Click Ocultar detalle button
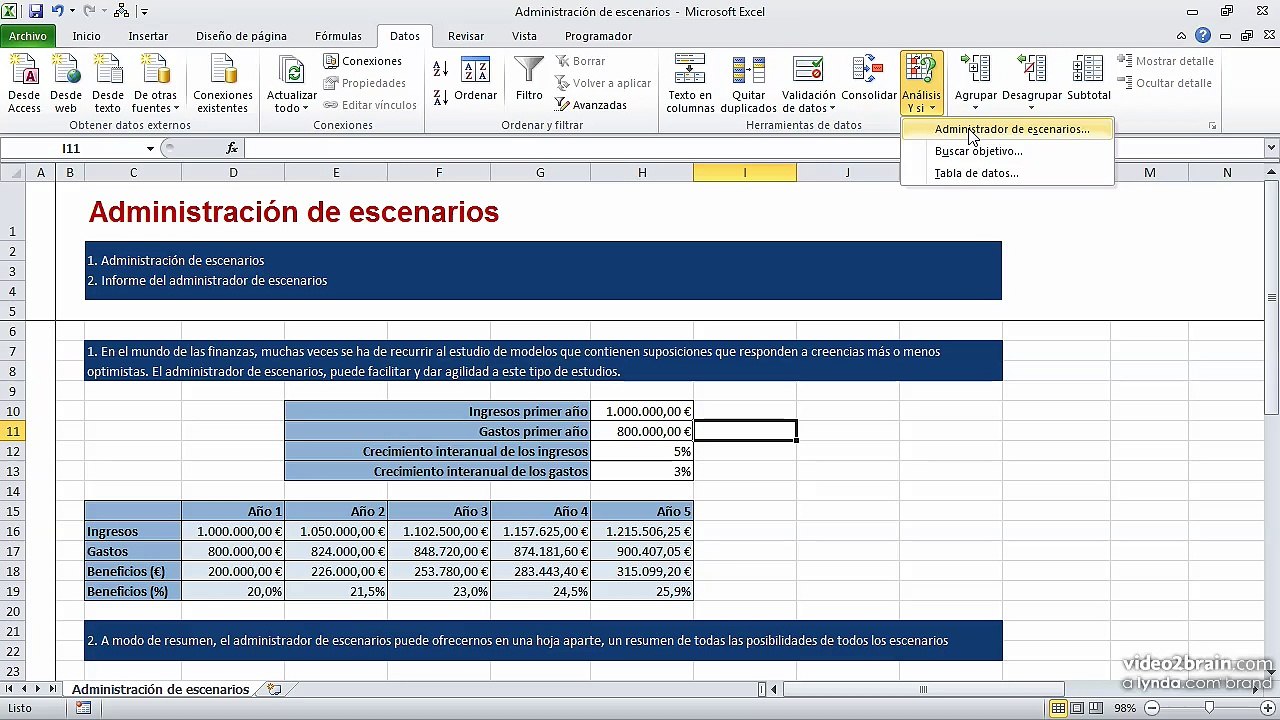Image resolution: width=1280 pixels, height=720 pixels. [1164, 83]
